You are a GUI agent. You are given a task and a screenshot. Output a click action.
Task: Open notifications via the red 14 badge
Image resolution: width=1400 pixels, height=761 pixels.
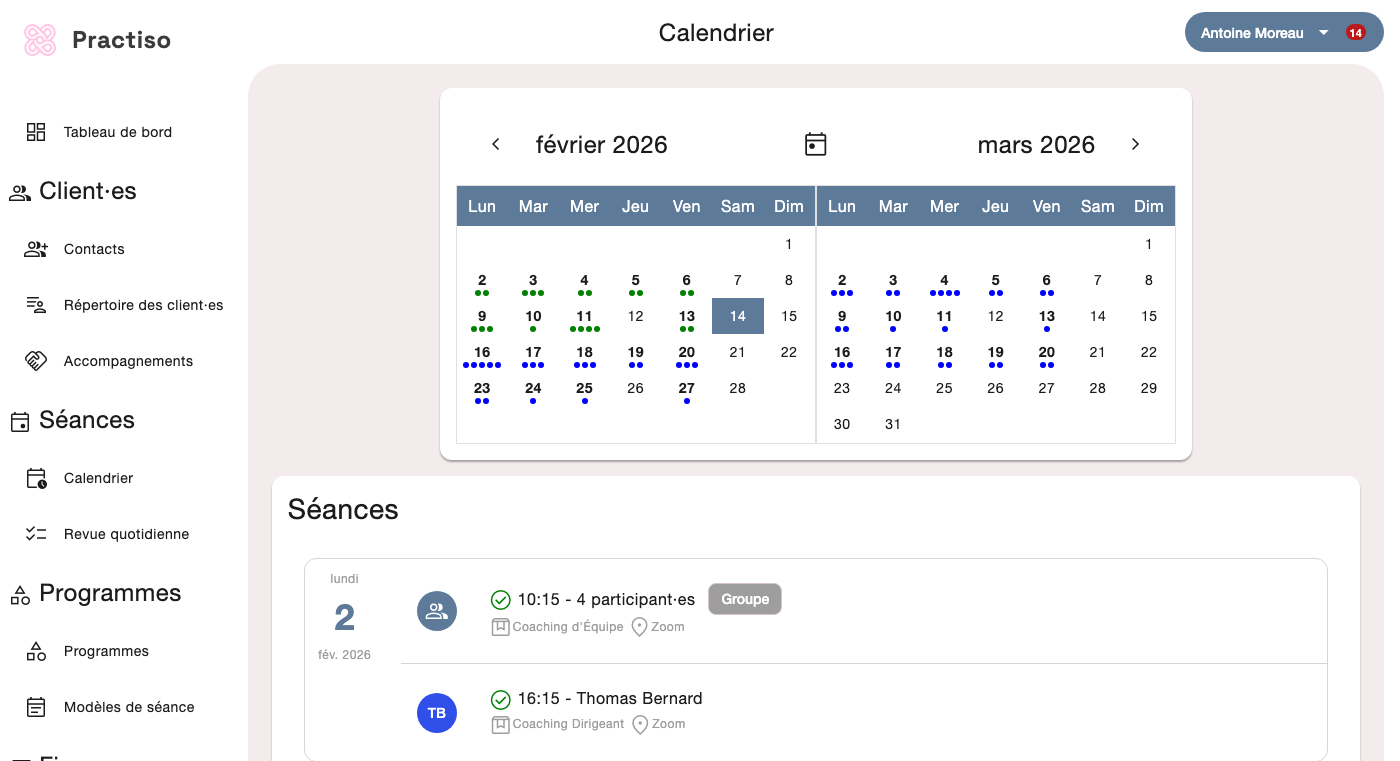pyautogui.click(x=1357, y=32)
